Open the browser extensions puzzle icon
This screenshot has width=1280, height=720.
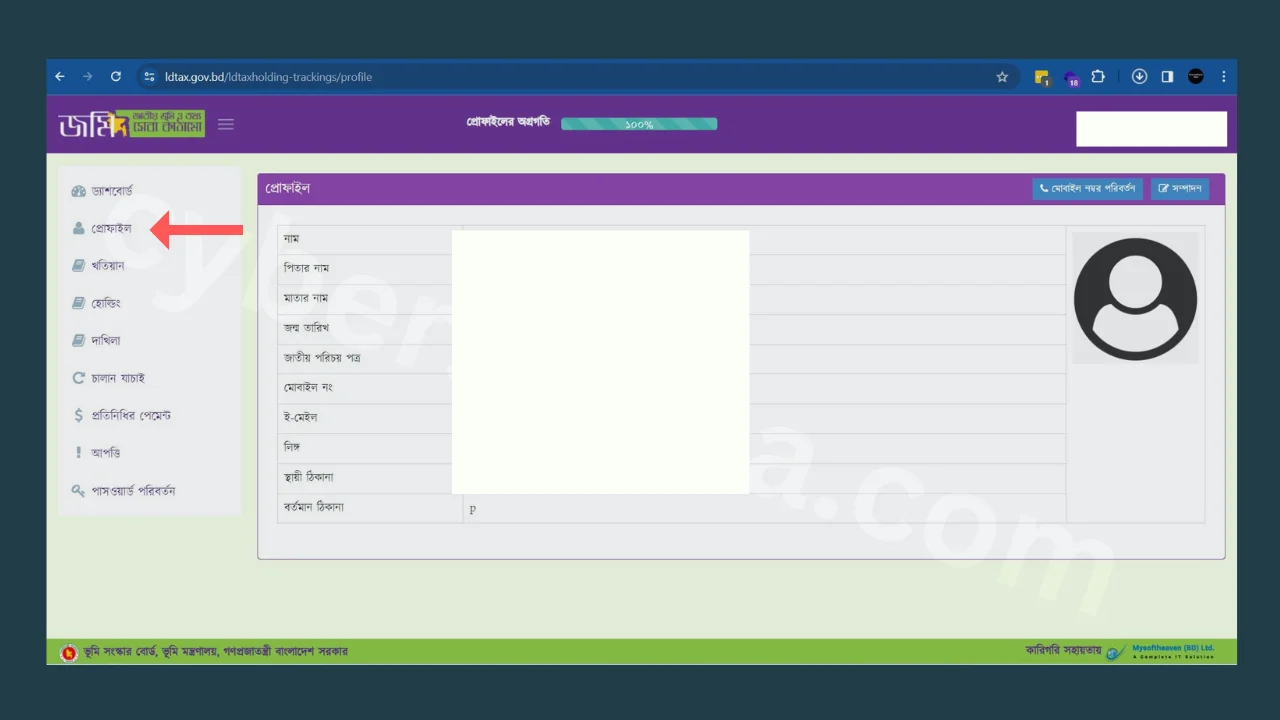(x=1098, y=77)
